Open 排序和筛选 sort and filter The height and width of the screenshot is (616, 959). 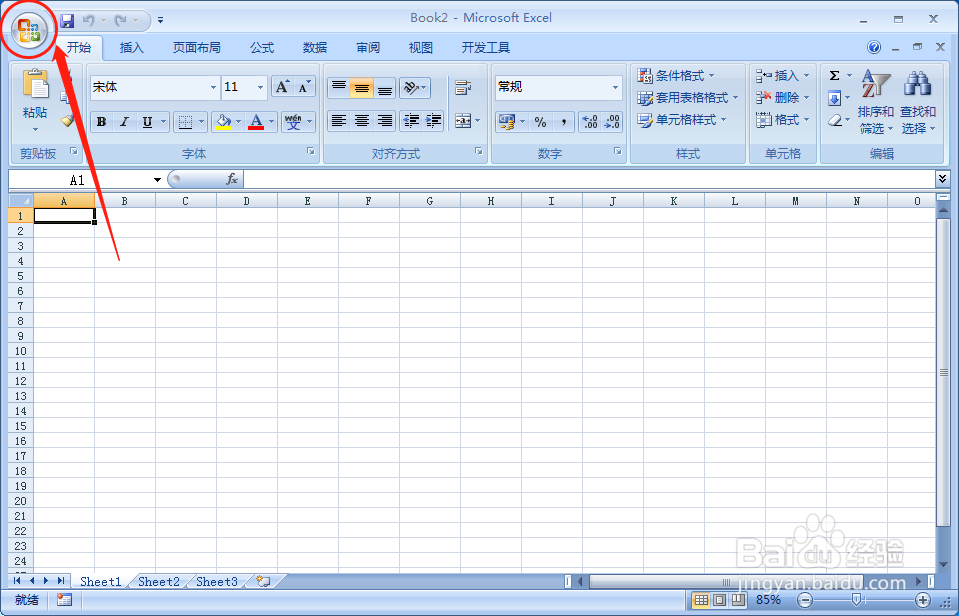876,102
